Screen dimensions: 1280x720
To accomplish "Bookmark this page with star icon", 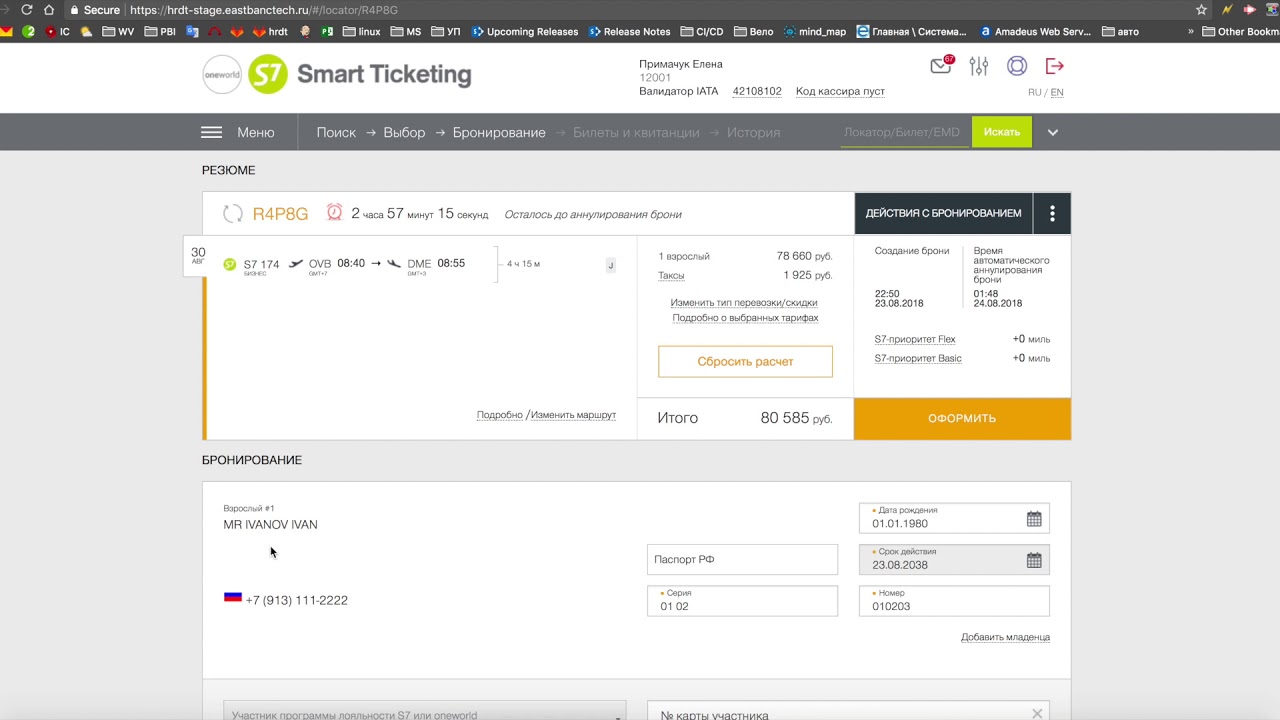I will [1201, 10].
